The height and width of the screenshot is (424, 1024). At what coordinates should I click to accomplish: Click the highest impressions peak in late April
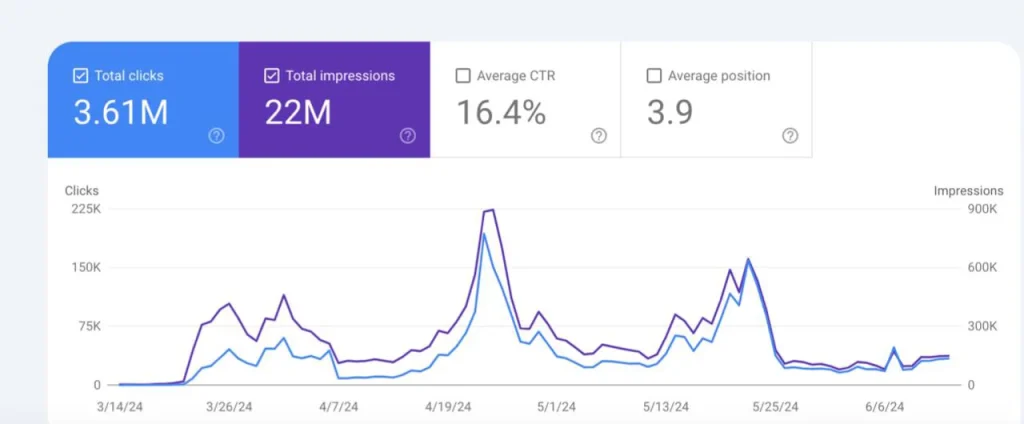[x=492, y=210]
